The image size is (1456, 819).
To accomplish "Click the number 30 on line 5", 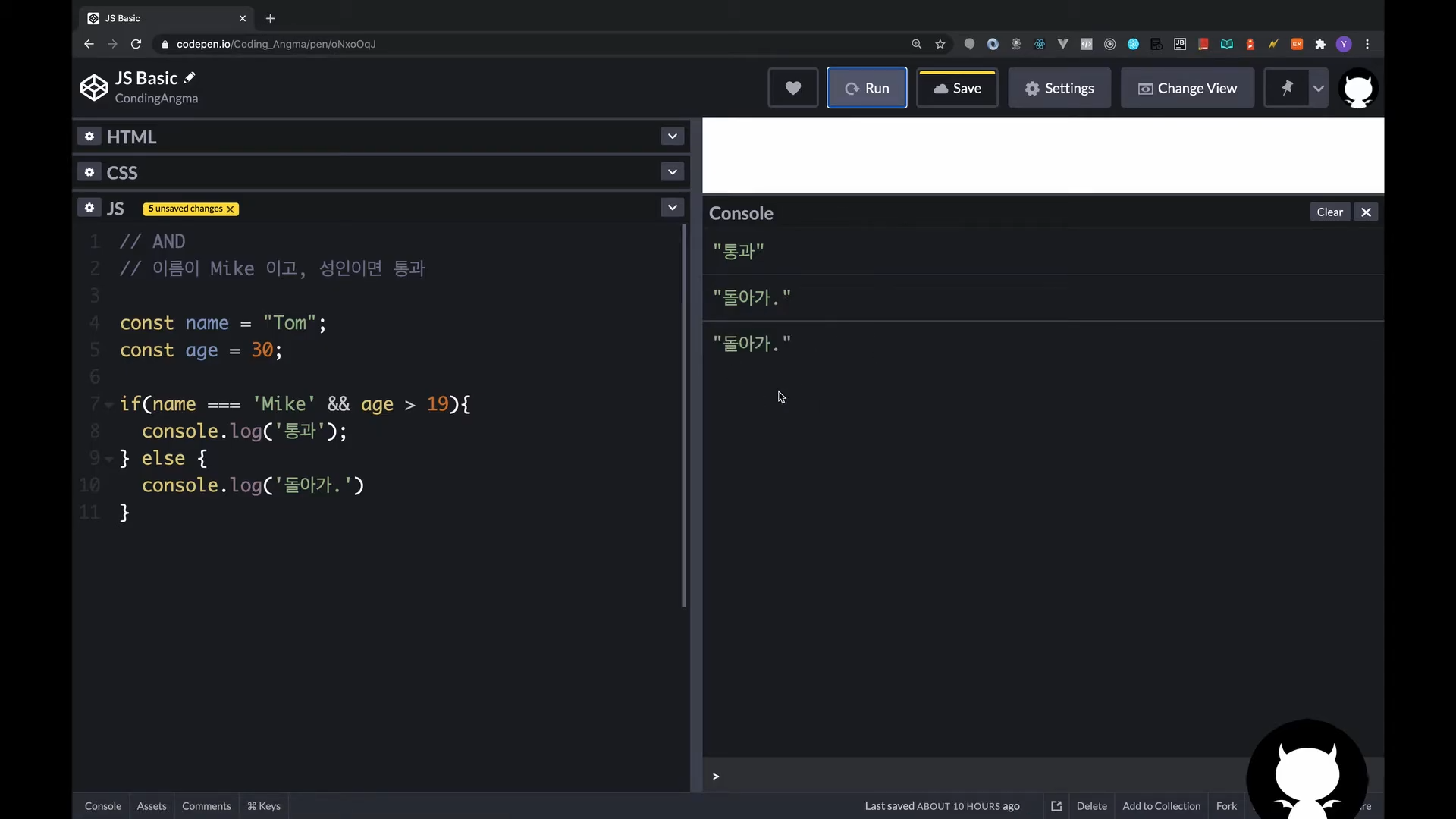I will [x=262, y=350].
